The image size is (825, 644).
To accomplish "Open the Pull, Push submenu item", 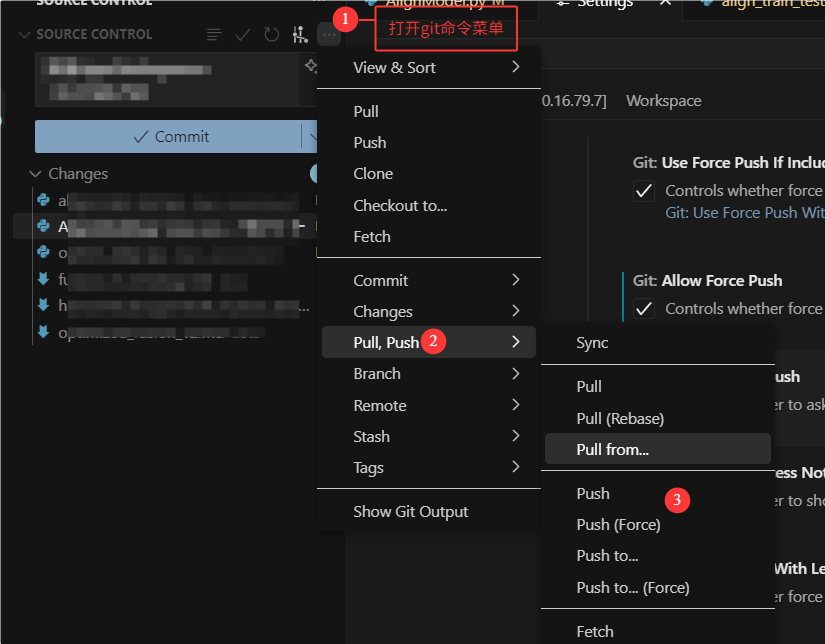I will pyautogui.click(x=429, y=342).
